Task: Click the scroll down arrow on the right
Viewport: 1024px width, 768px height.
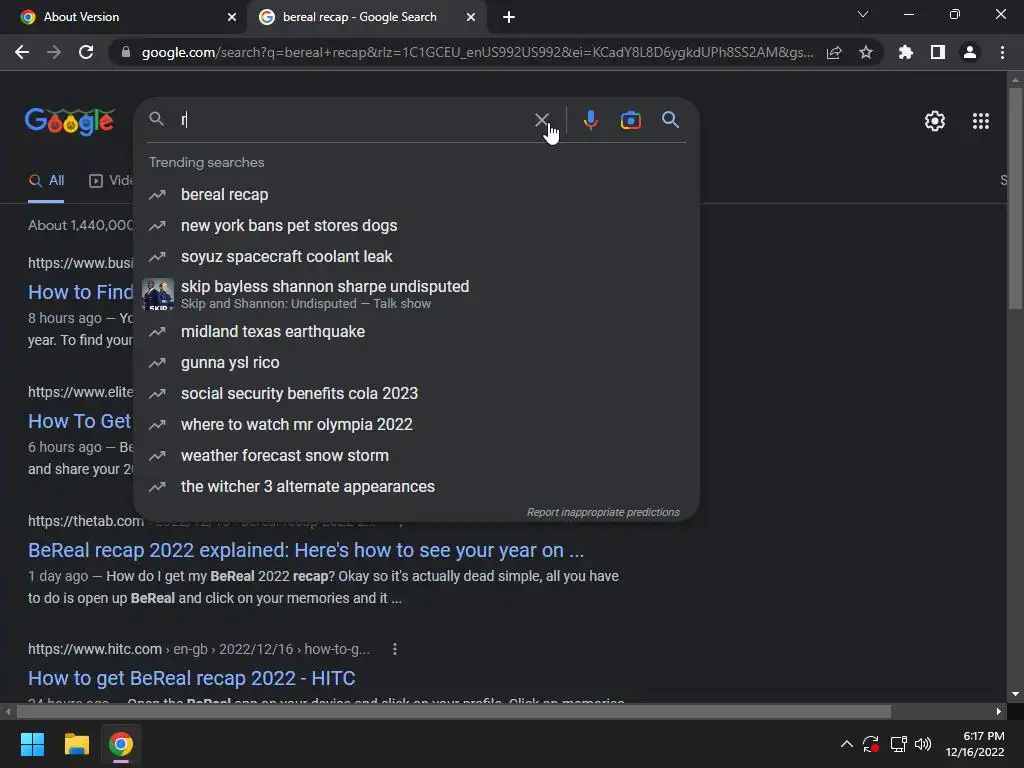Action: tap(1015, 694)
